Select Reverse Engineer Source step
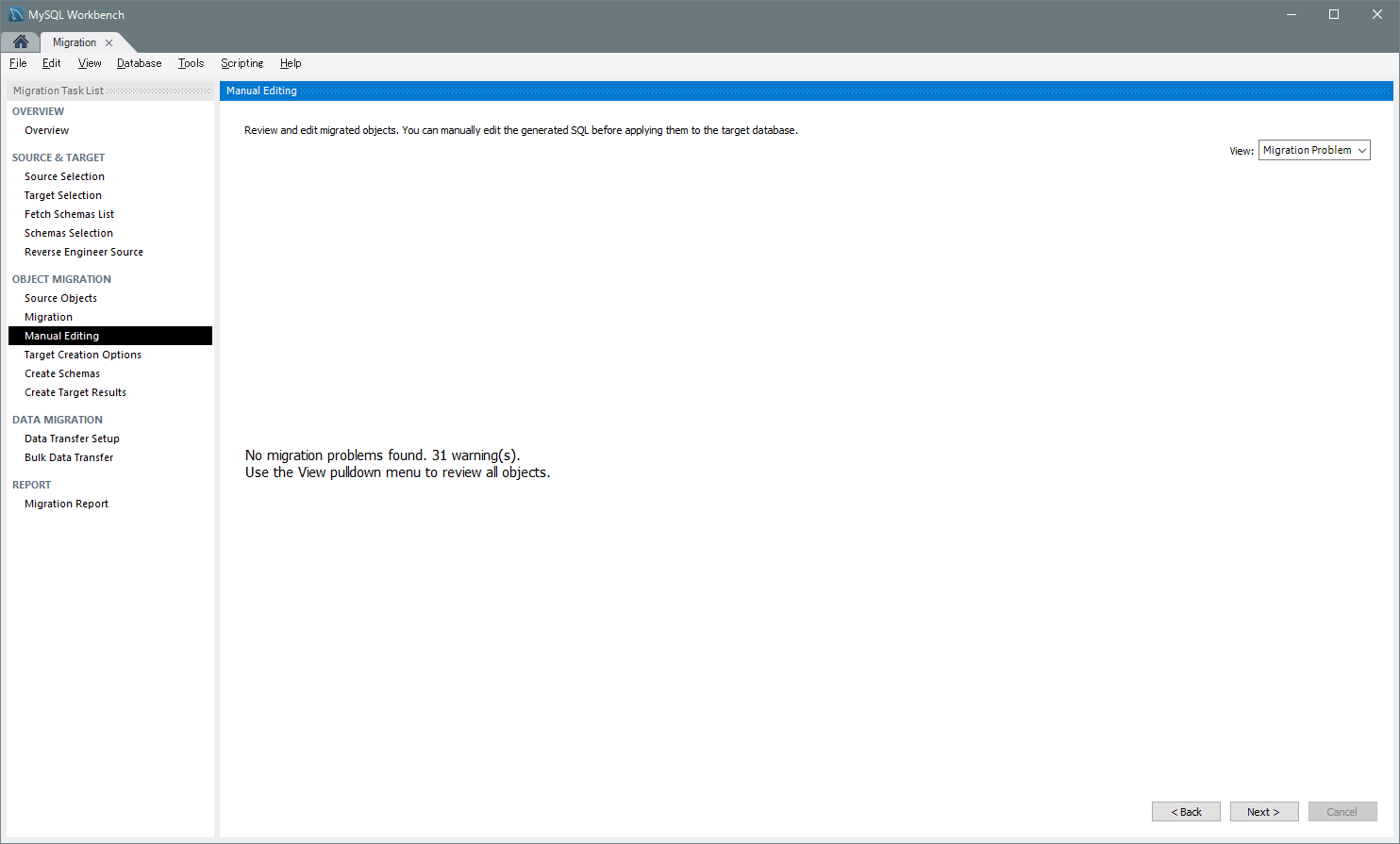Viewport: 1400px width, 844px height. 84,252
